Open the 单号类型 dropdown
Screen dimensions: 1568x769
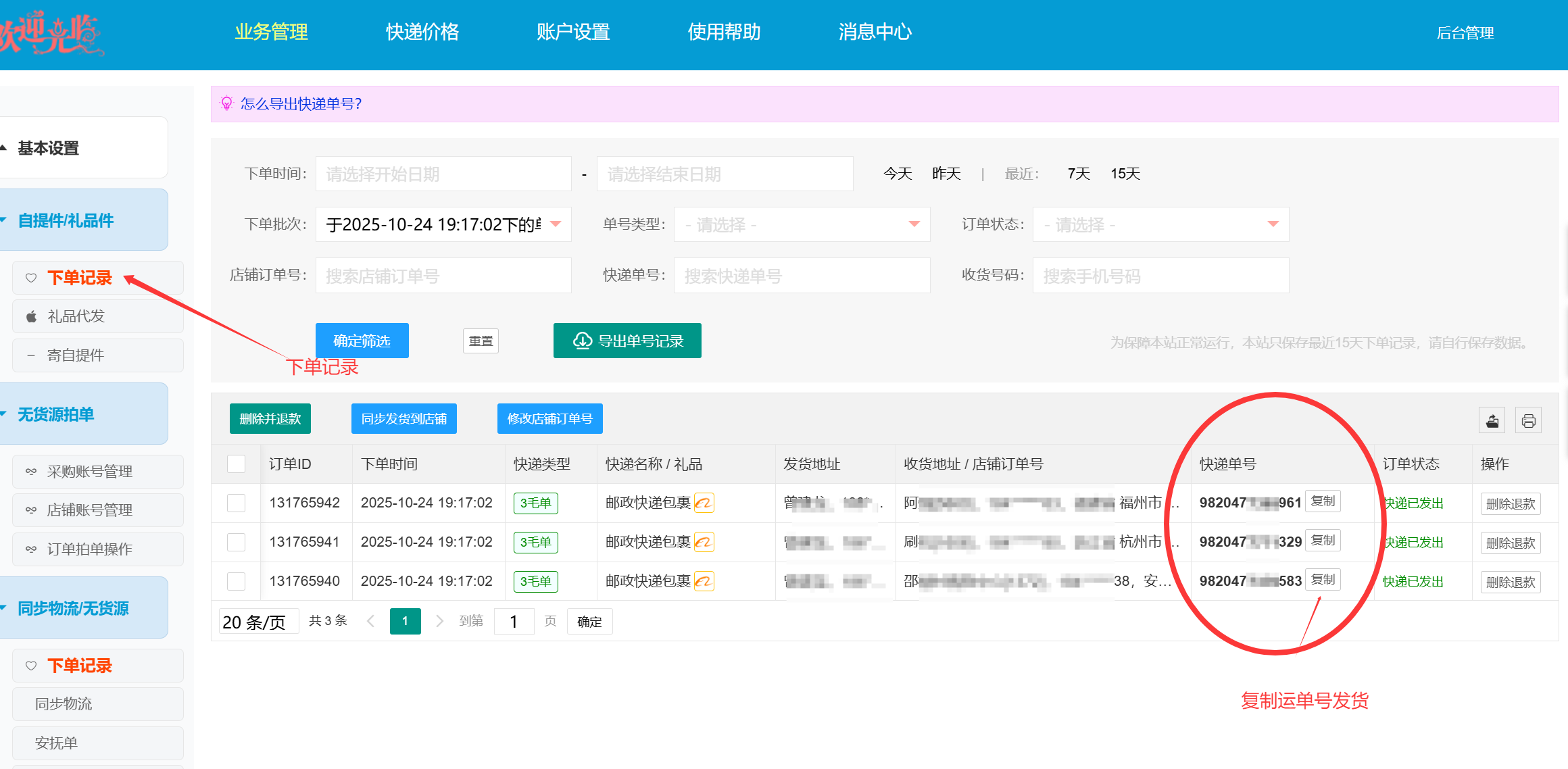[802, 224]
